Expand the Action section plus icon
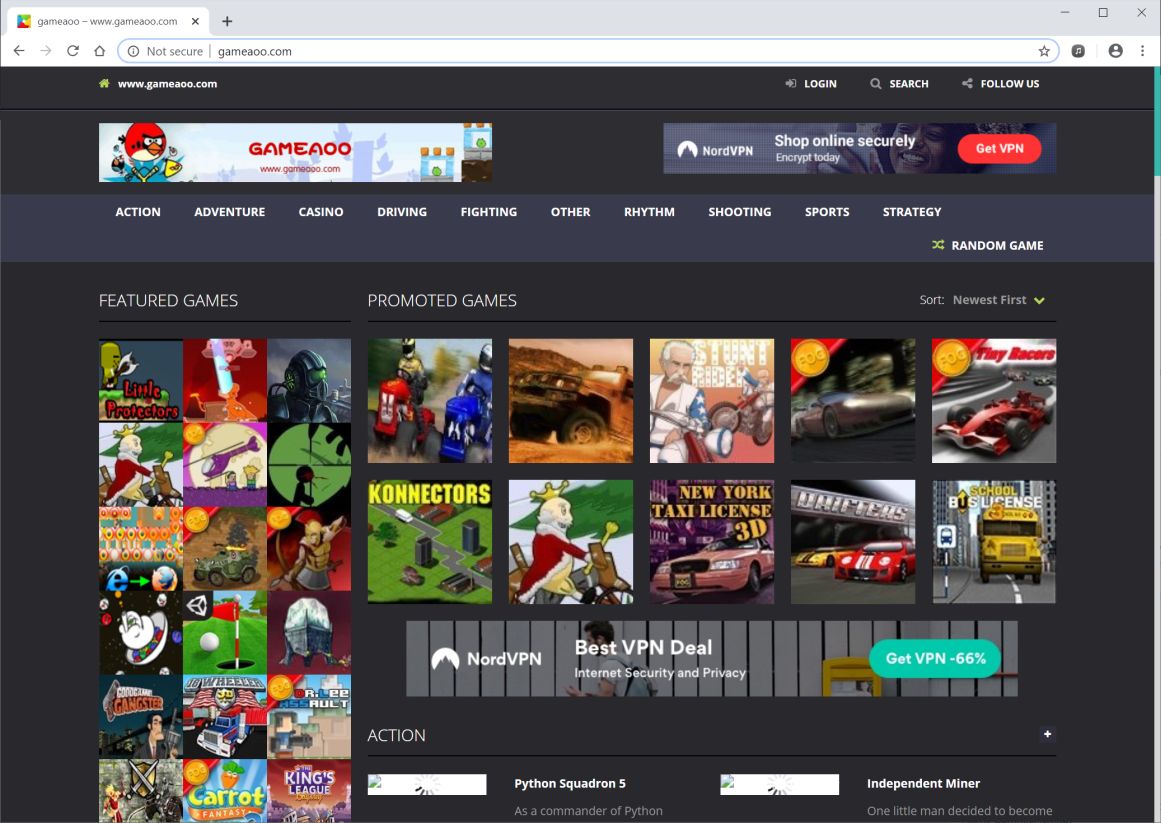 click(1047, 734)
